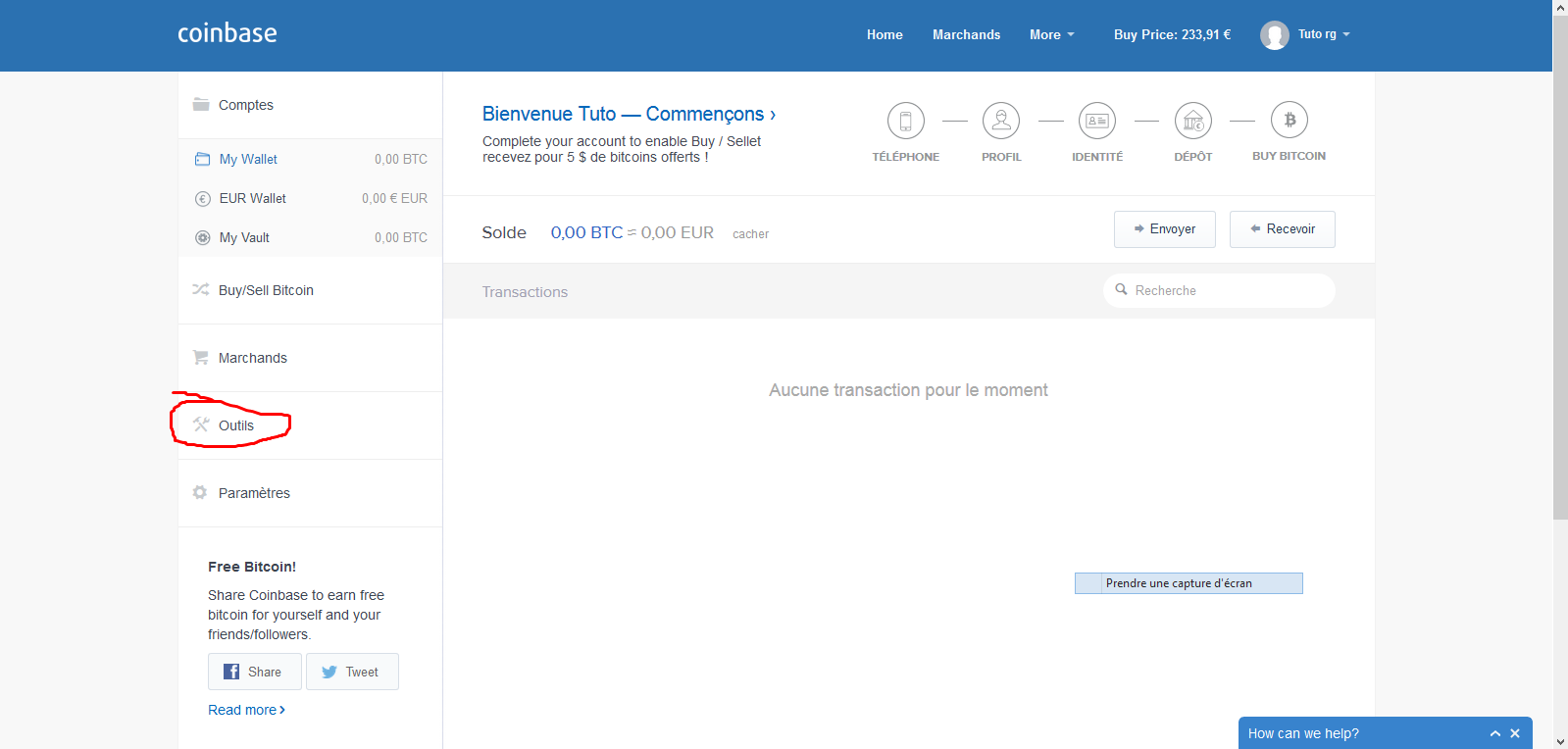Click the Paramètres gear icon
This screenshot has width=1568, height=749.
pos(200,492)
